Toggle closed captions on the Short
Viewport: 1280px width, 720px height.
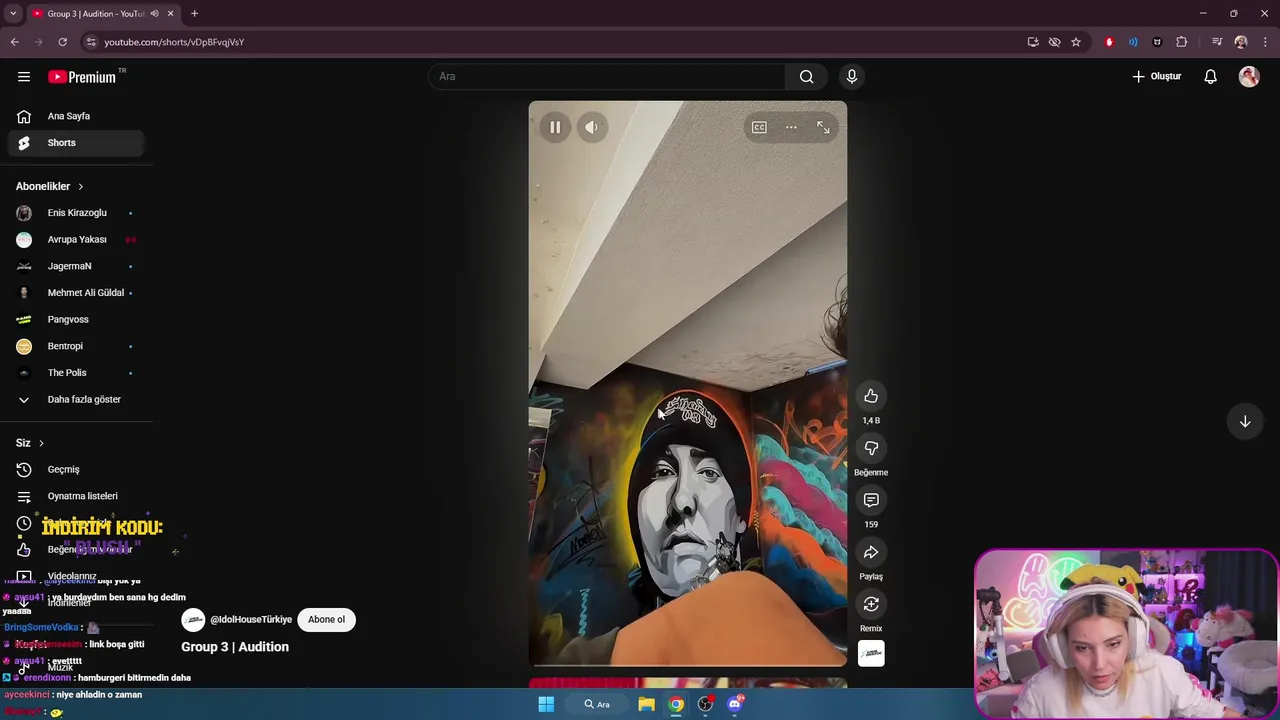[759, 127]
